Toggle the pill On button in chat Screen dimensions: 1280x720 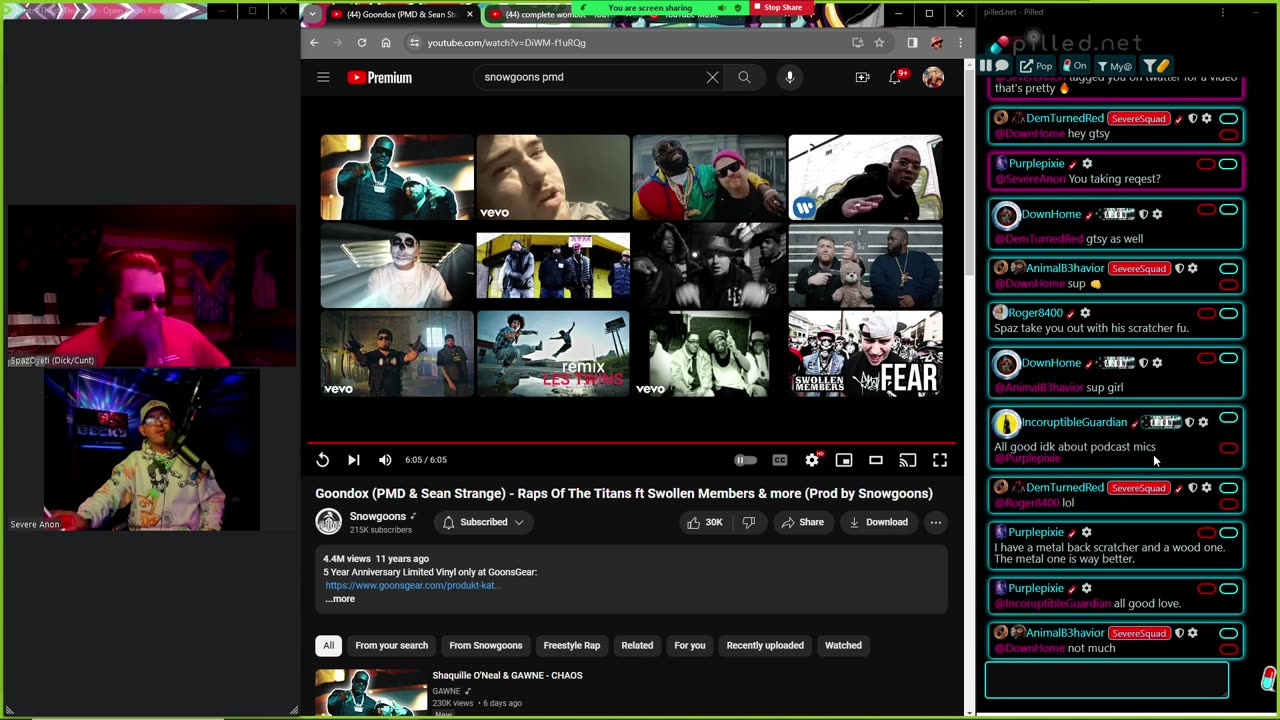coord(1075,66)
